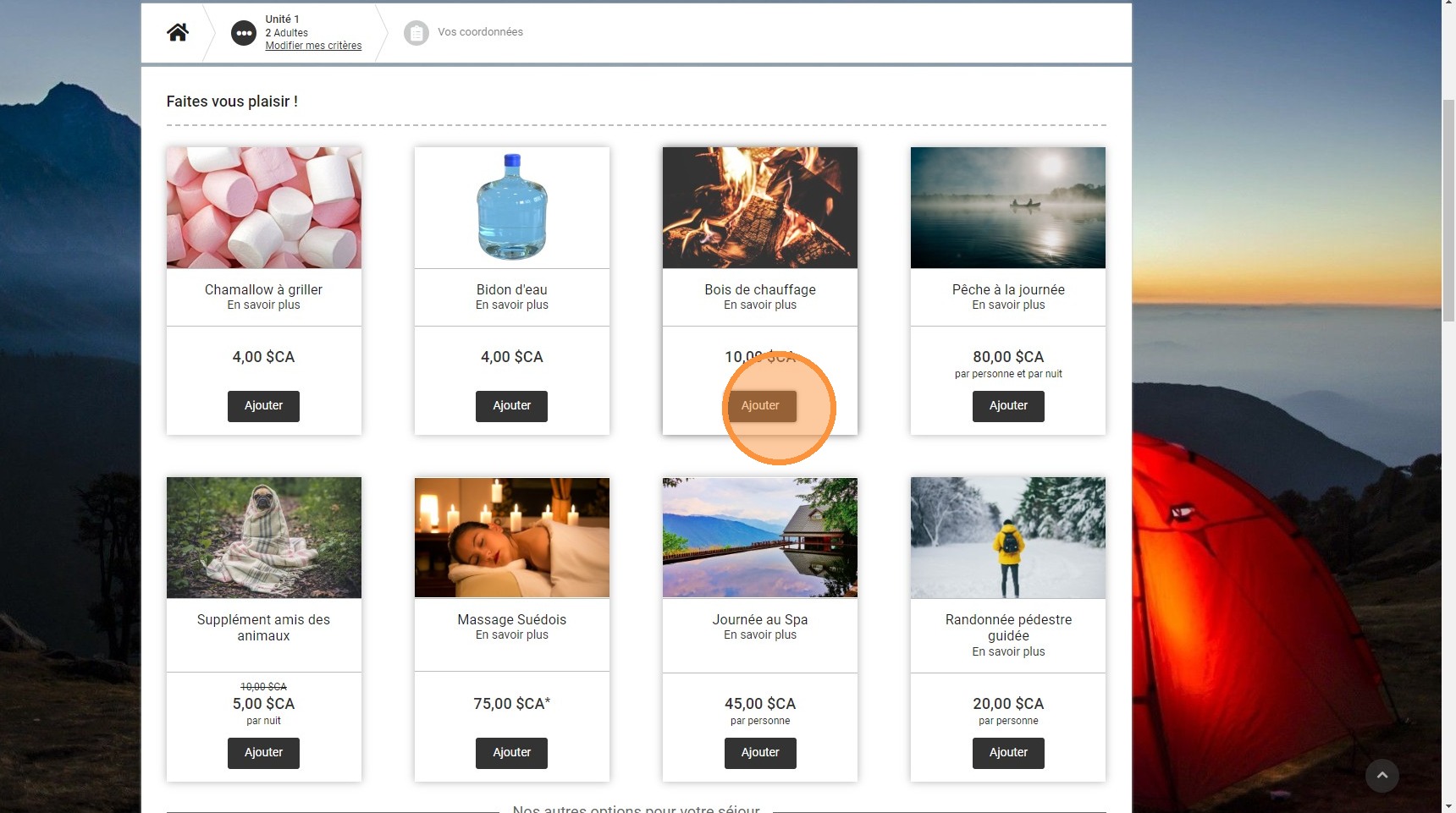
Task: Click the Supplément amis des animaux title
Action: (x=263, y=628)
